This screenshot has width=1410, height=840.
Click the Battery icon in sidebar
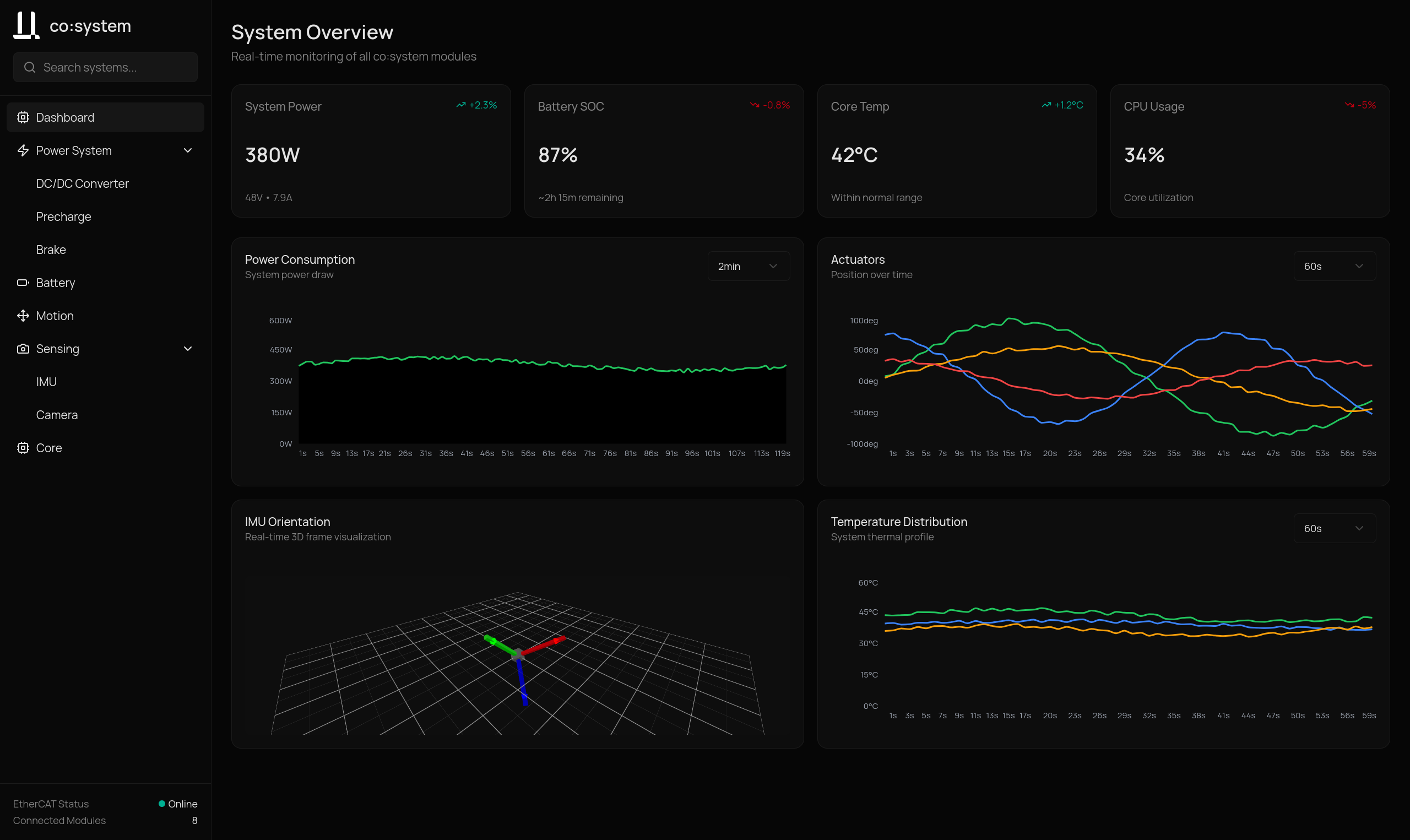coord(23,283)
